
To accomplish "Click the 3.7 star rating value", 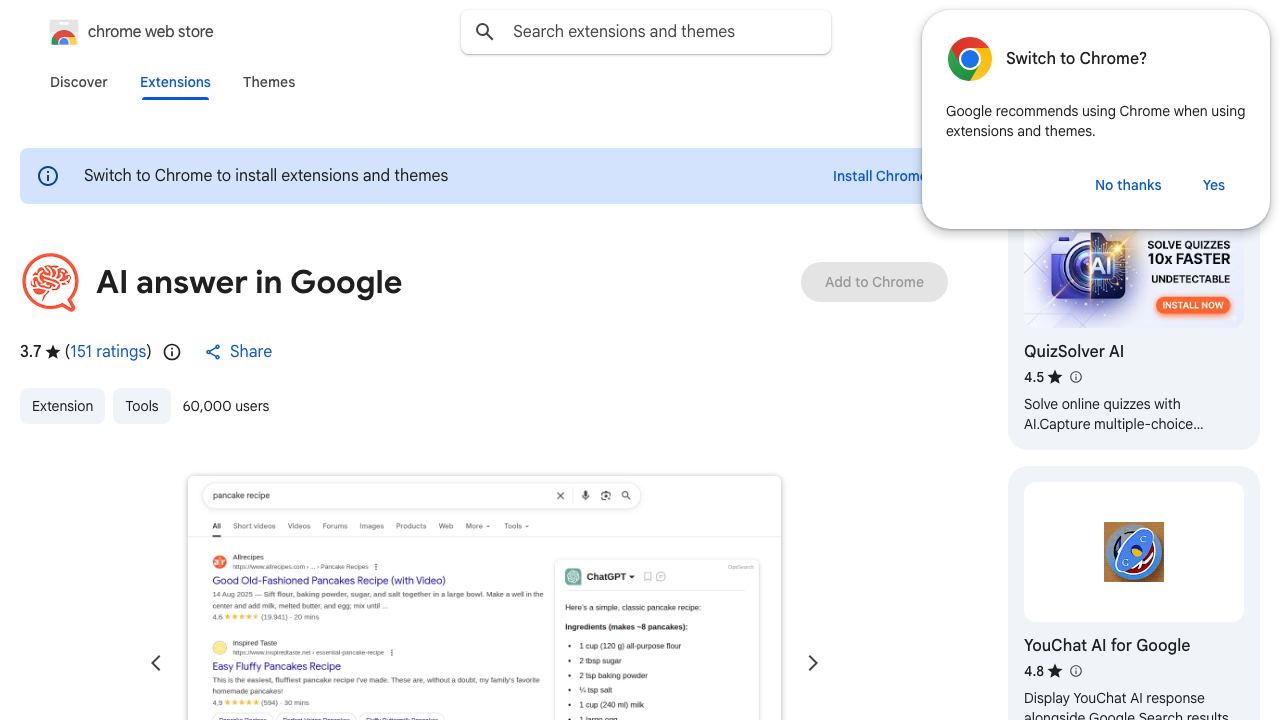I will point(31,352).
